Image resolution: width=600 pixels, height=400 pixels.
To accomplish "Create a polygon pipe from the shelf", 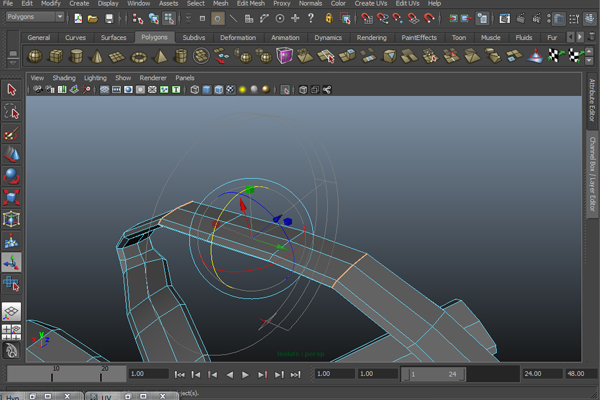I will 180,56.
